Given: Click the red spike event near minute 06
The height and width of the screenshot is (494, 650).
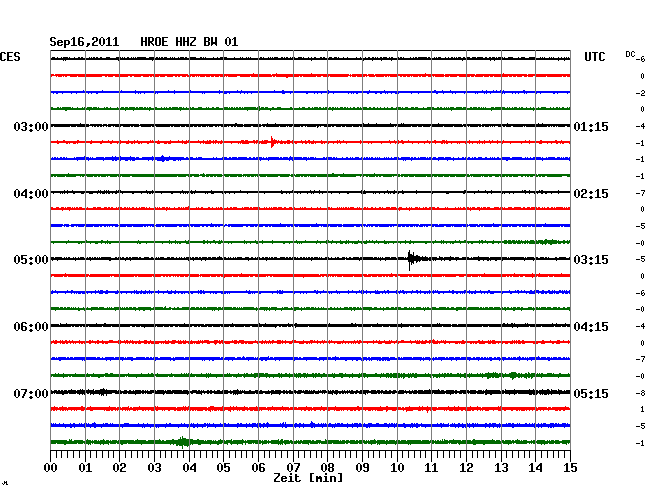Looking at the screenshot, I should pos(273,142).
